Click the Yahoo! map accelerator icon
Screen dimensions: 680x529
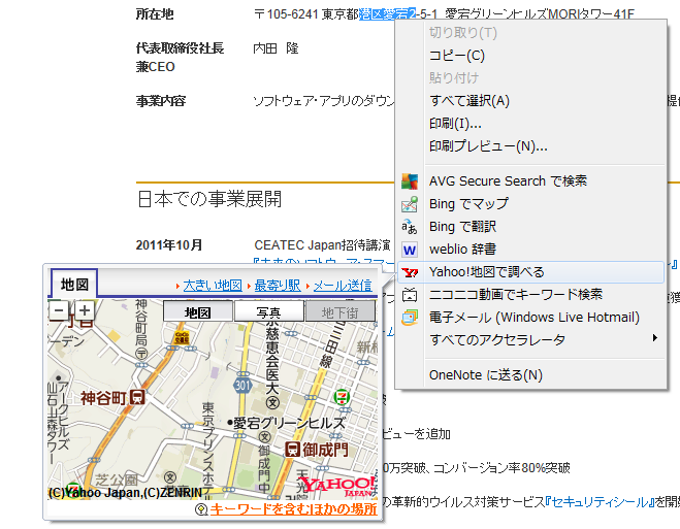pyautogui.click(x=409, y=272)
